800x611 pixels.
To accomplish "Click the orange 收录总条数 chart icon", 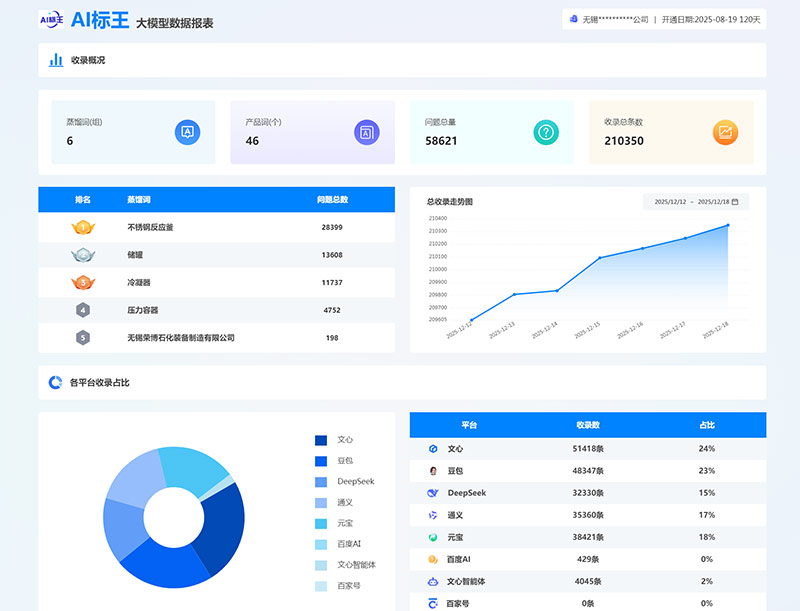I will [x=725, y=132].
